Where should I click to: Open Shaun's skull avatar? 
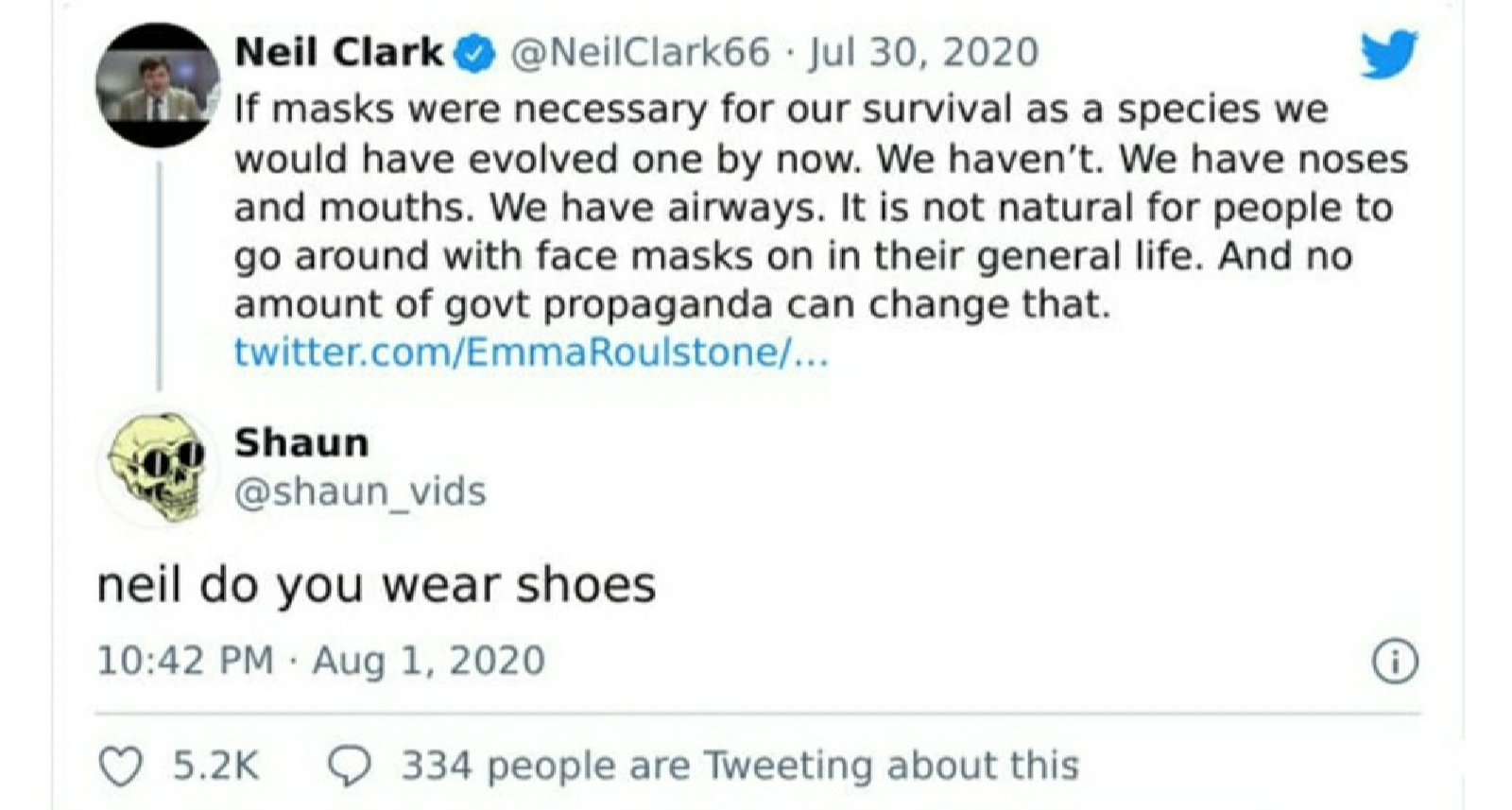[x=158, y=467]
